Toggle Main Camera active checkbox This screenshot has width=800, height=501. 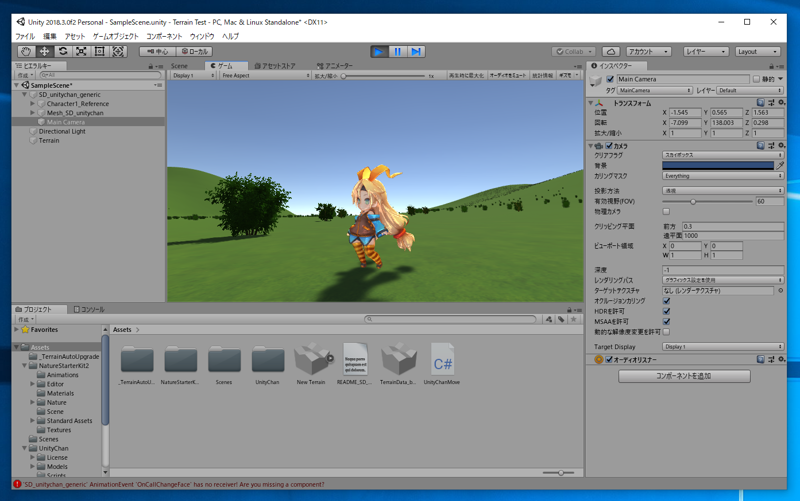(610, 79)
